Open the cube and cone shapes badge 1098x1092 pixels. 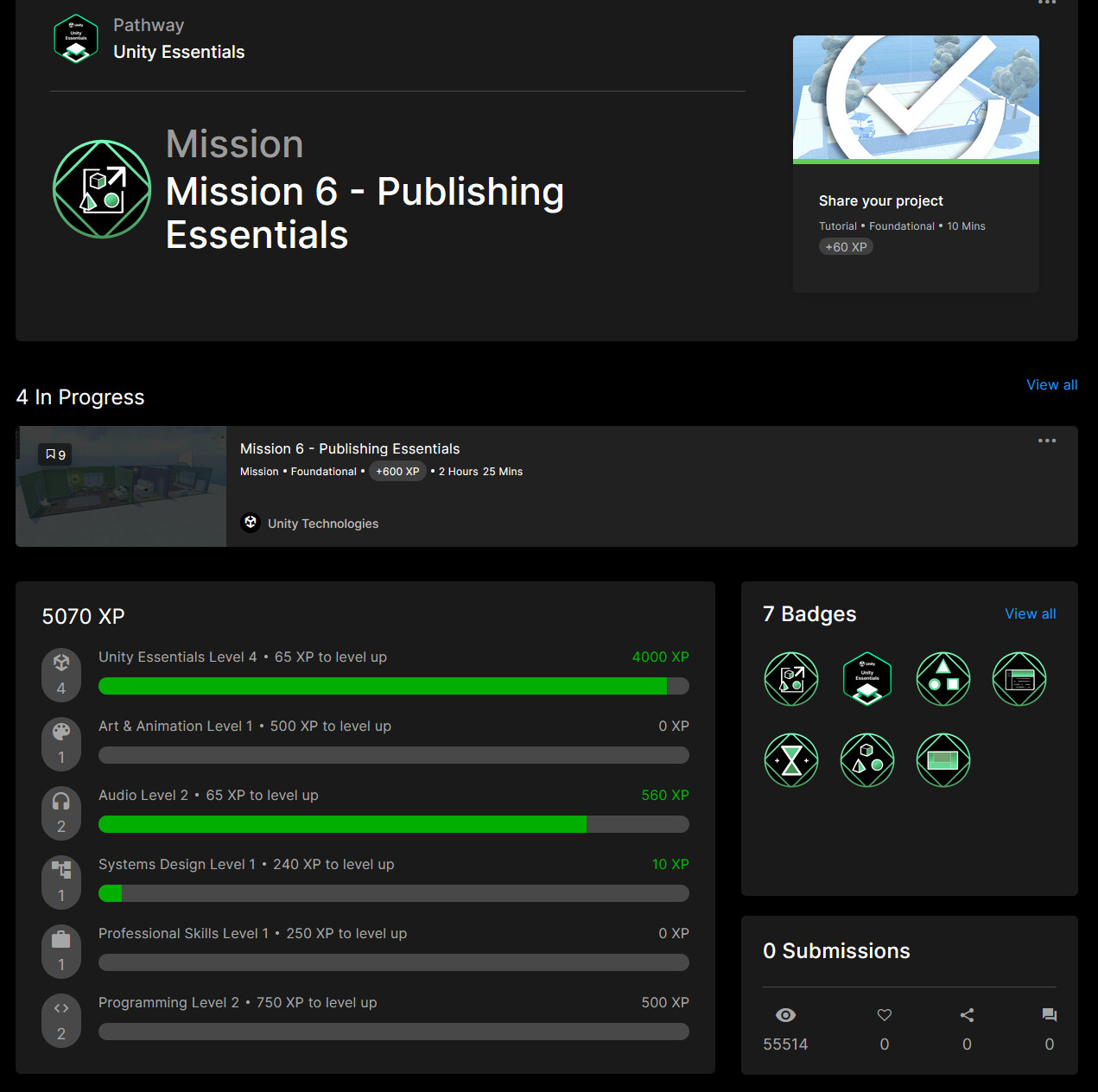point(867,760)
